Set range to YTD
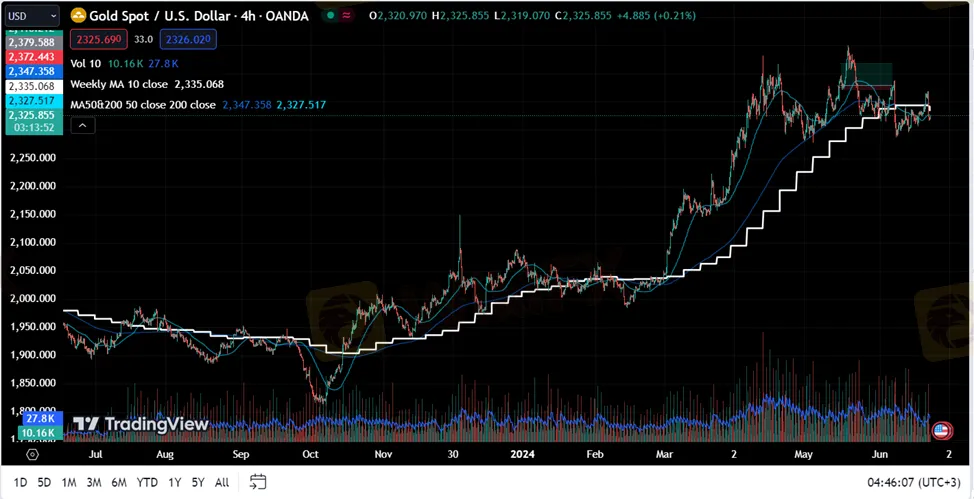The height and width of the screenshot is (499, 974). click(x=147, y=482)
